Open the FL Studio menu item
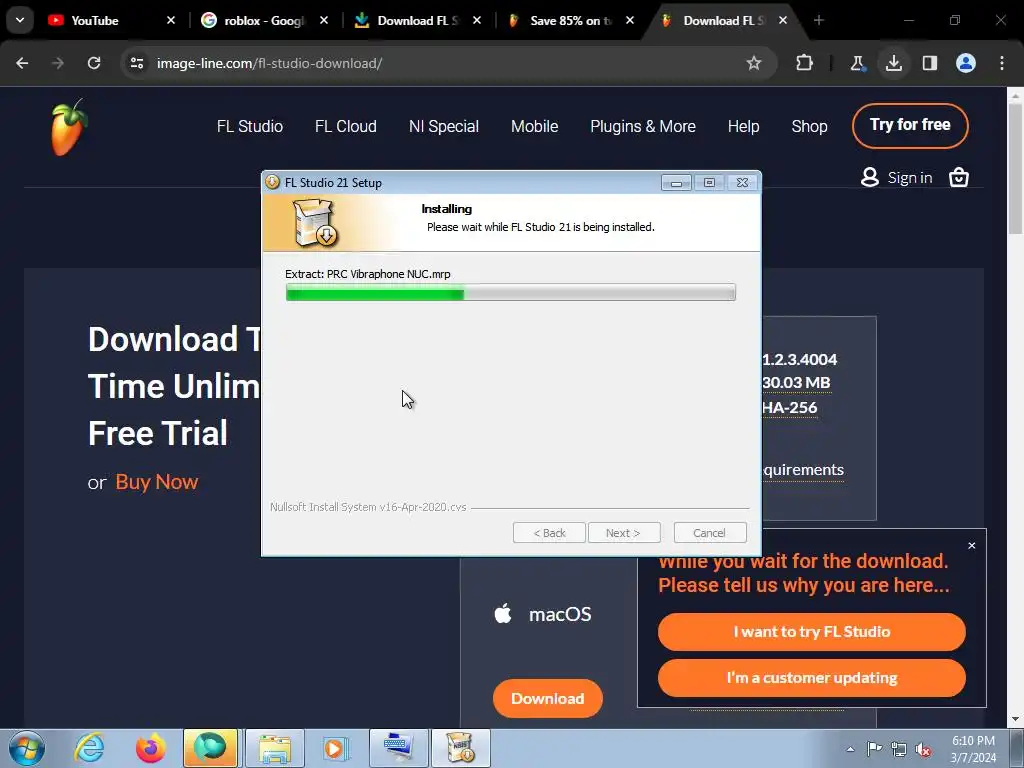This screenshot has height=768, width=1024. pyautogui.click(x=249, y=126)
